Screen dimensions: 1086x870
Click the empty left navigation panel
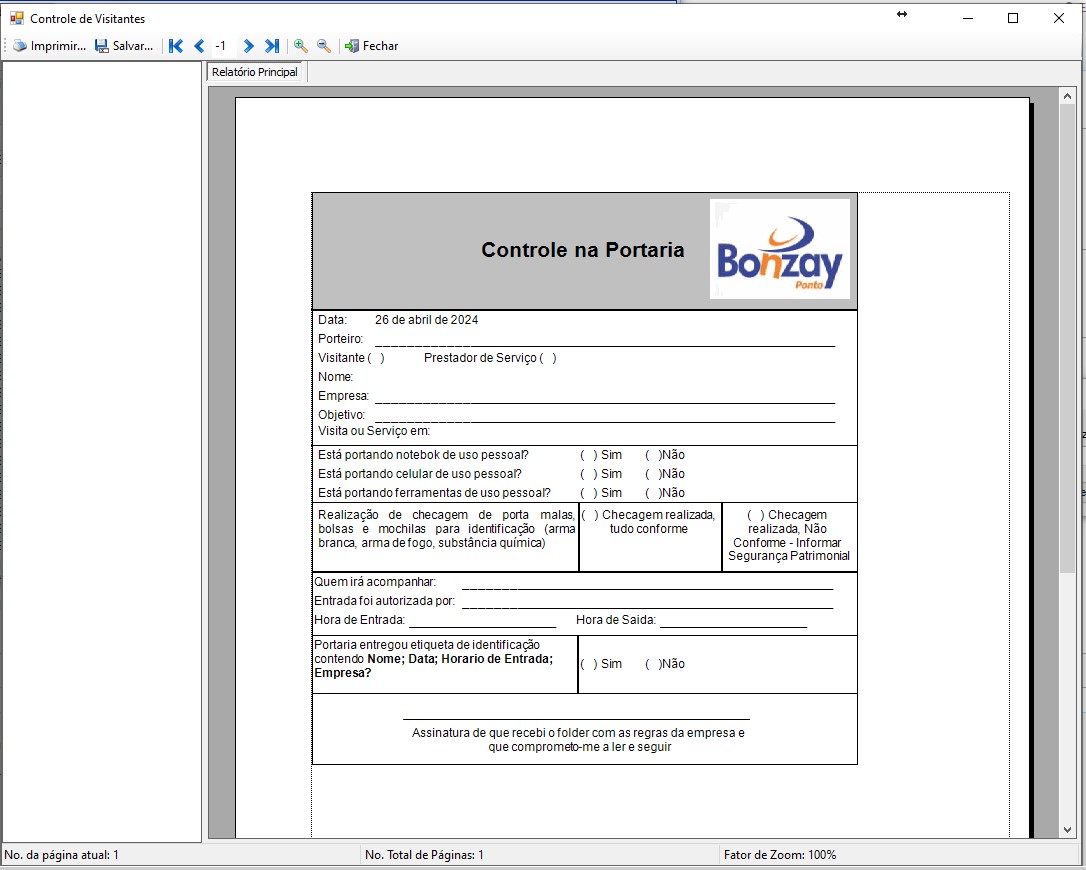[x=102, y=450]
